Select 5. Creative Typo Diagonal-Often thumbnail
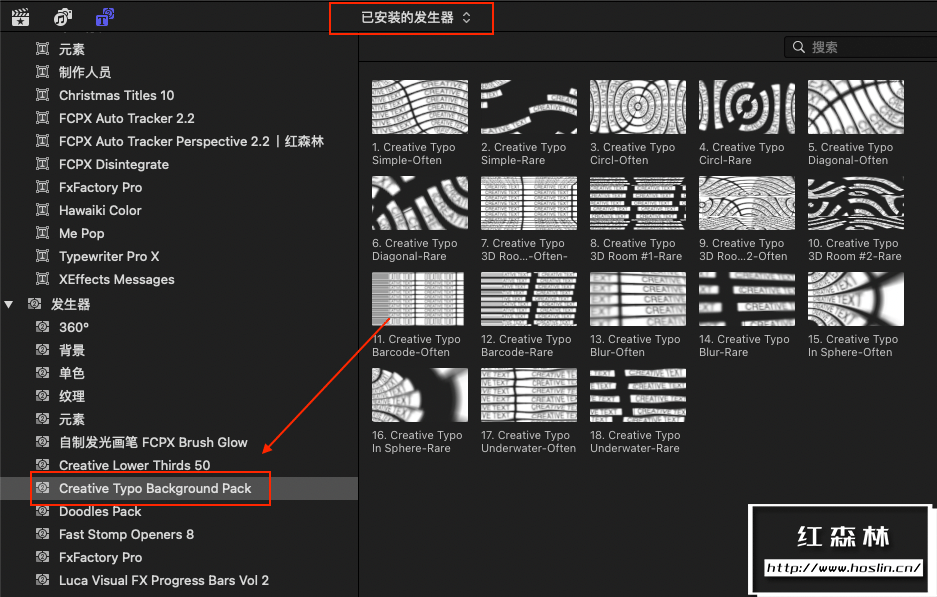This screenshot has width=937, height=597. 856,107
